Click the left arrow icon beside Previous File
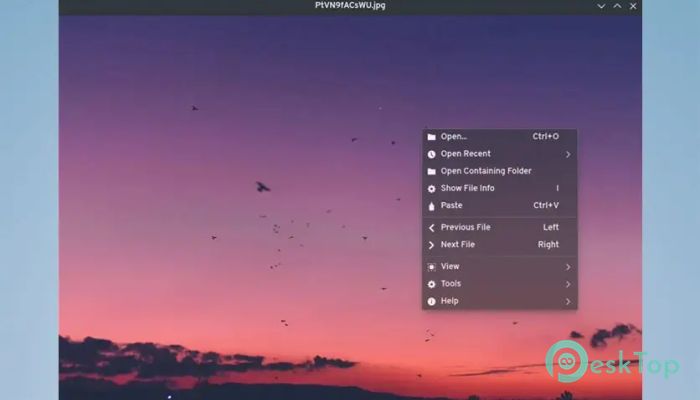Viewport: 700px width, 400px height. (431, 228)
